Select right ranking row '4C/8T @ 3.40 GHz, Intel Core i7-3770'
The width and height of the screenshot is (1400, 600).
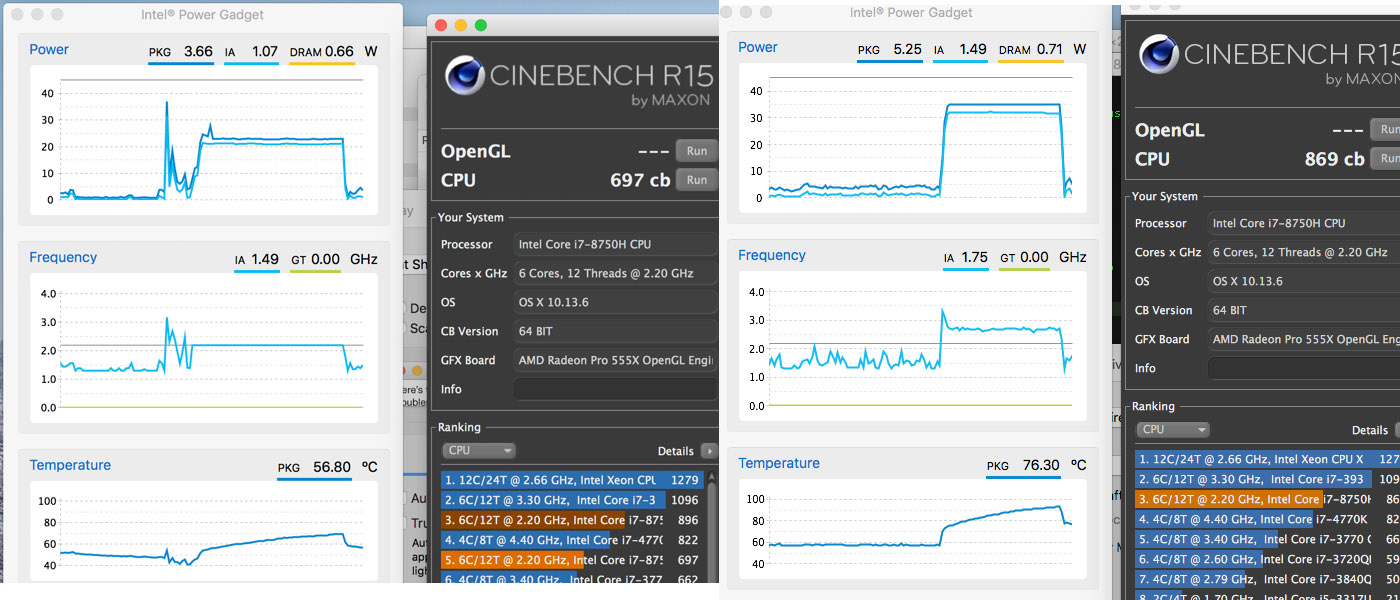(x=1268, y=539)
